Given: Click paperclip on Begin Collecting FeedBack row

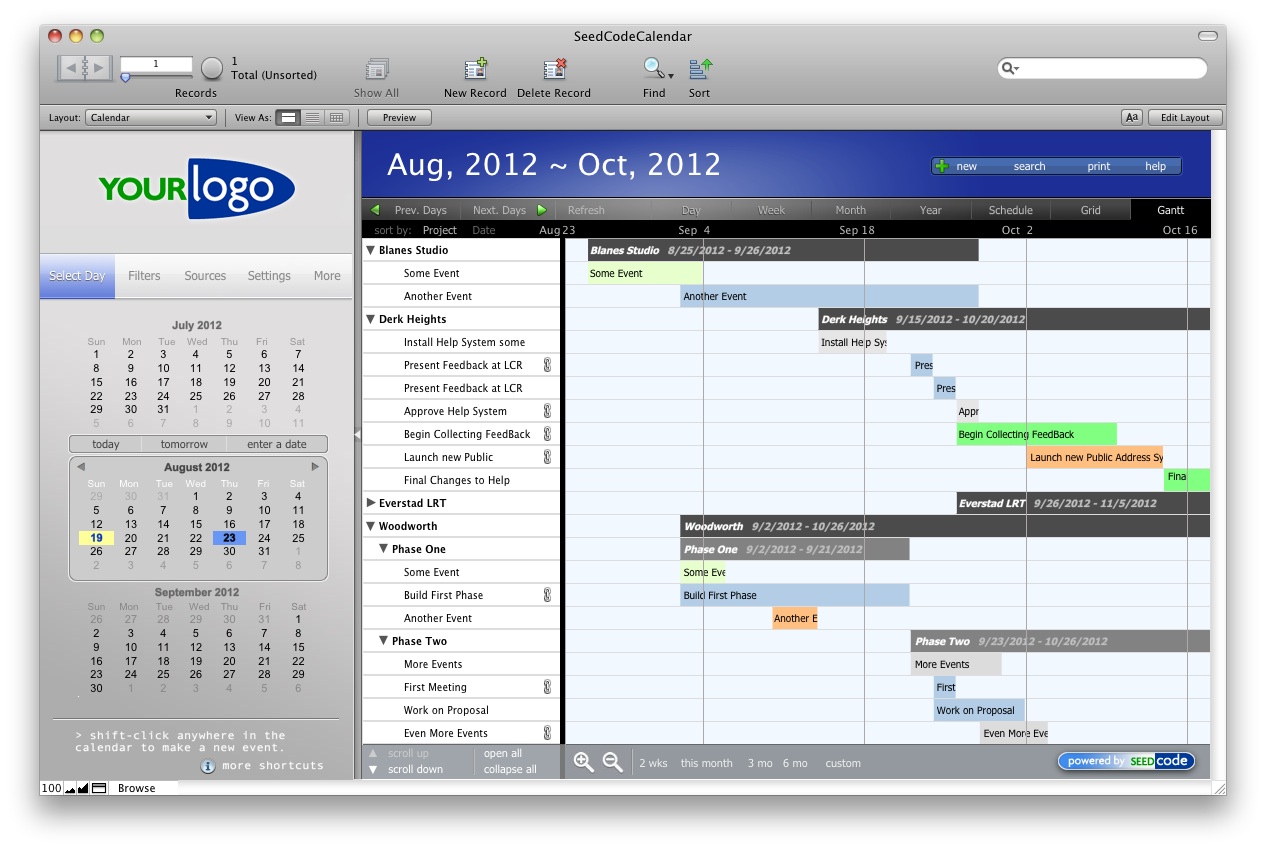Looking at the screenshot, I should coord(547,434).
